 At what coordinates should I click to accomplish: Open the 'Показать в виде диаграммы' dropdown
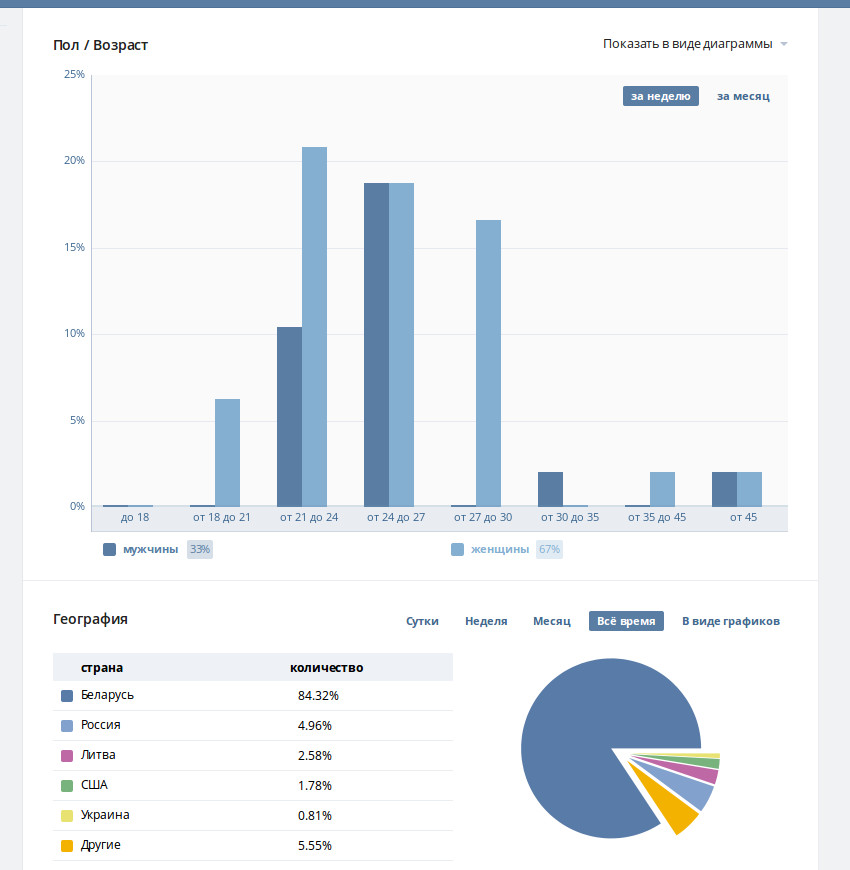694,44
